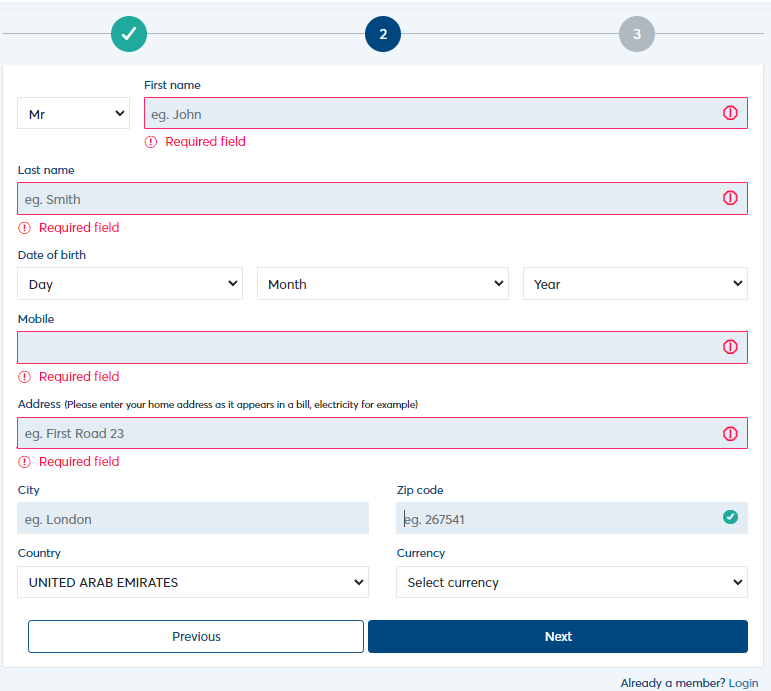Viewport: 771px width, 691px height.
Task: Focus the Address input field
Action: pos(383,433)
